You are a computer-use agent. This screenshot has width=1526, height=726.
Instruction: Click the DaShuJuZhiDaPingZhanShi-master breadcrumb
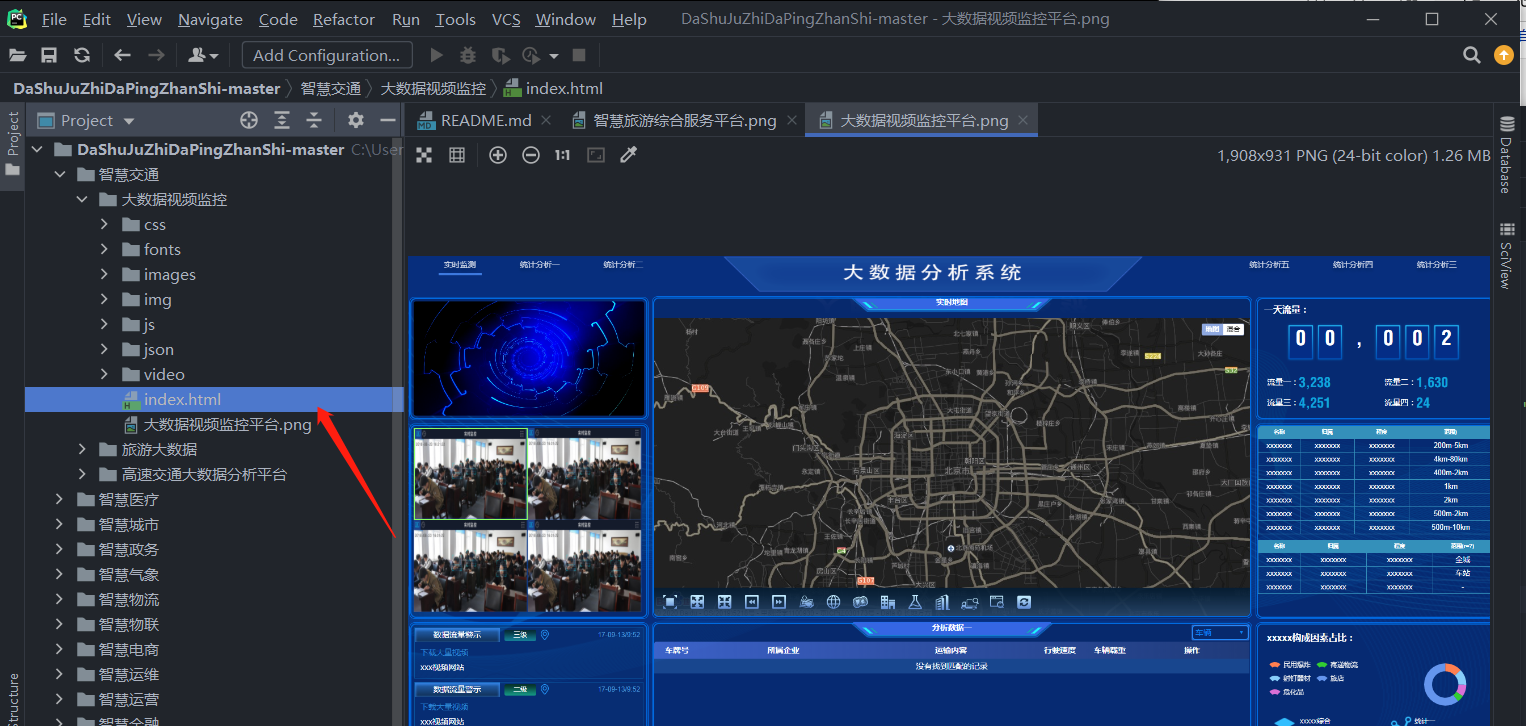pyautogui.click(x=147, y=88)
